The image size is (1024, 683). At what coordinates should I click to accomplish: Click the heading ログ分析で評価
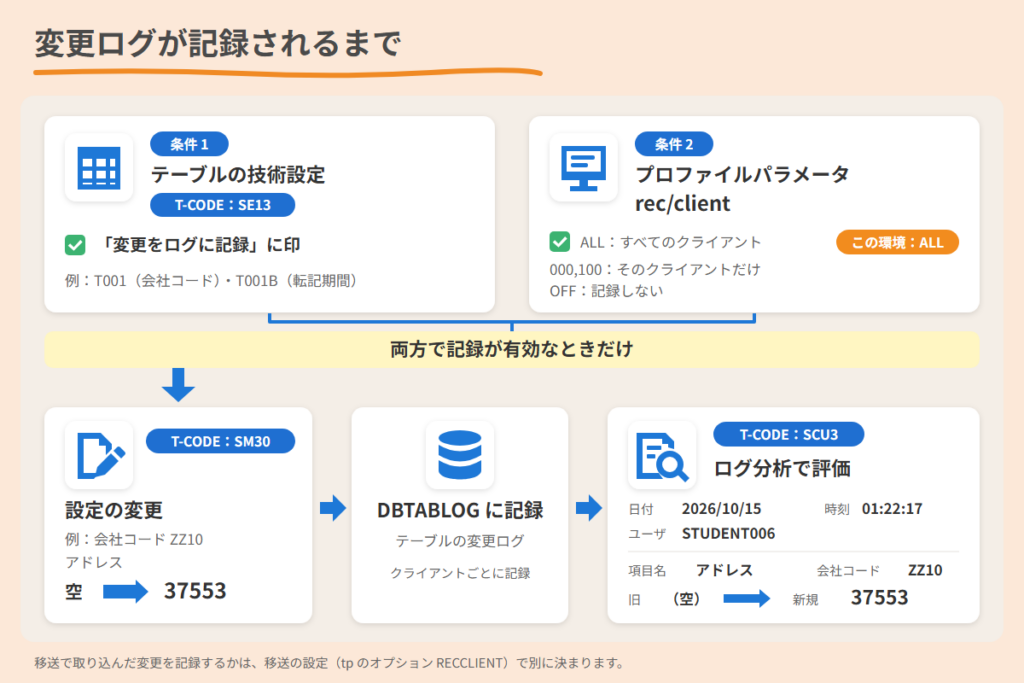coord(782,468)
